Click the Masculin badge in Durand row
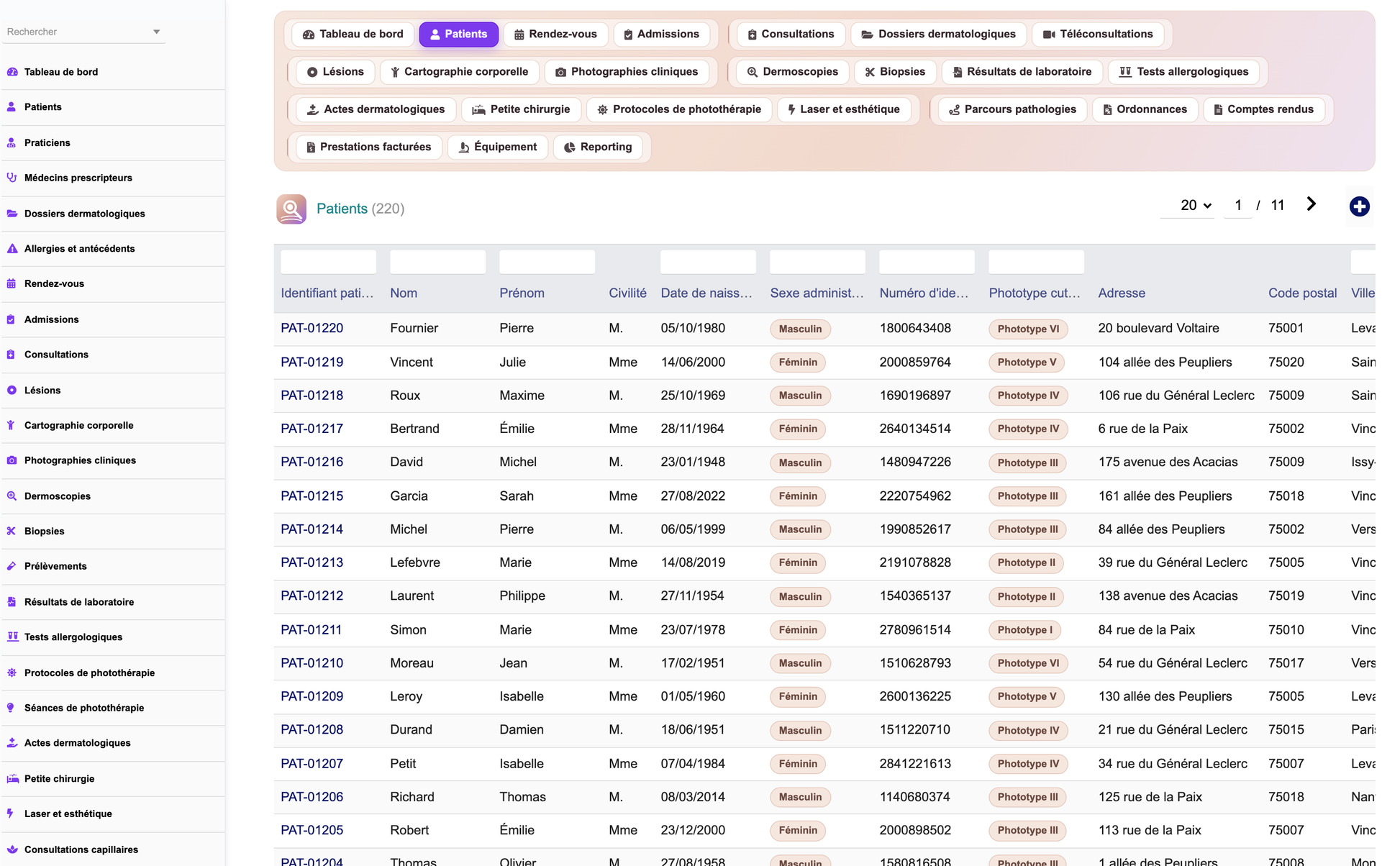The width and height of the screenshot is (1400, 866). [x=800, y=730]
